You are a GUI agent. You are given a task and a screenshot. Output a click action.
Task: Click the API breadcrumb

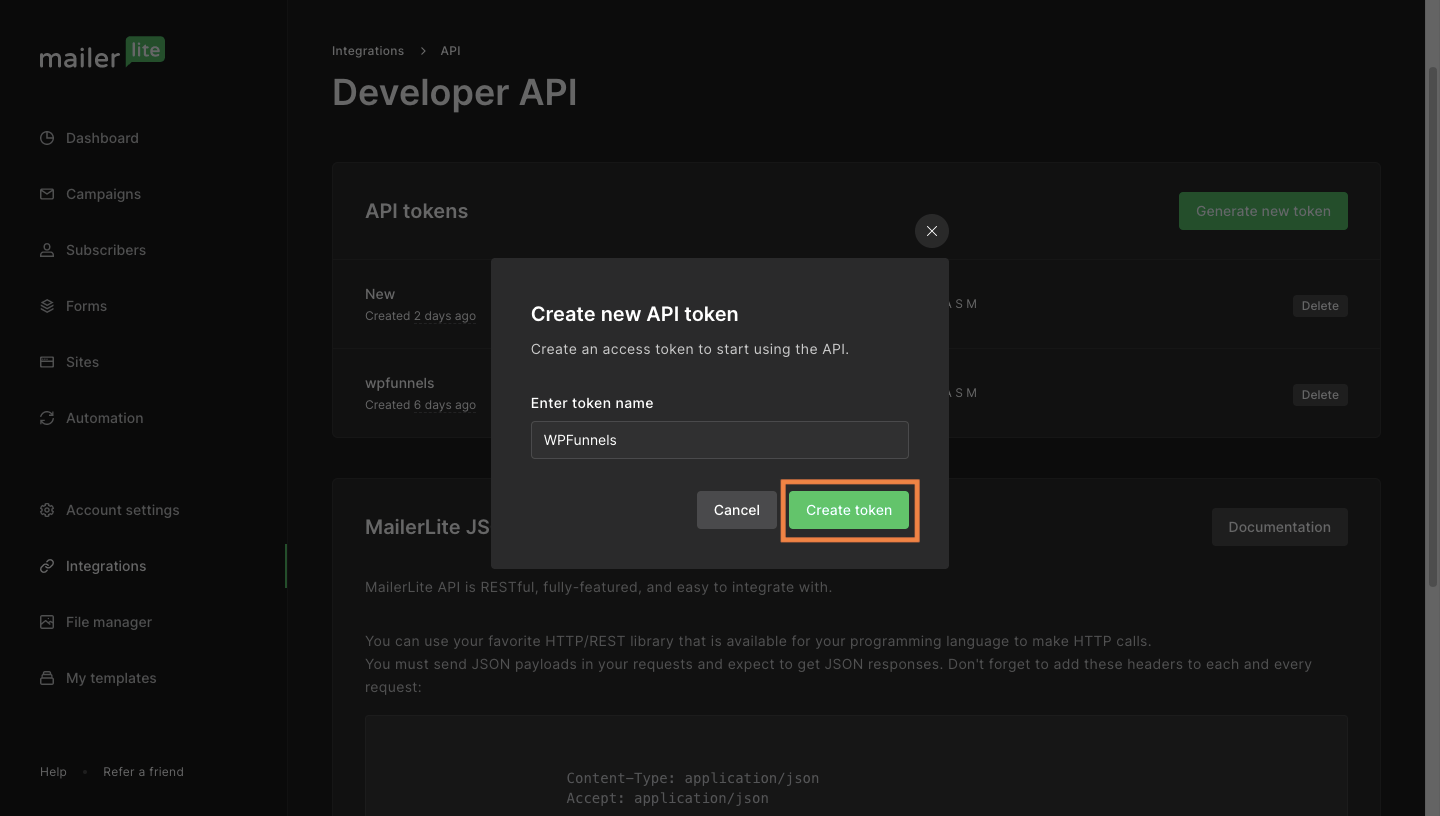pyautogui.click(x=450, y=51)
